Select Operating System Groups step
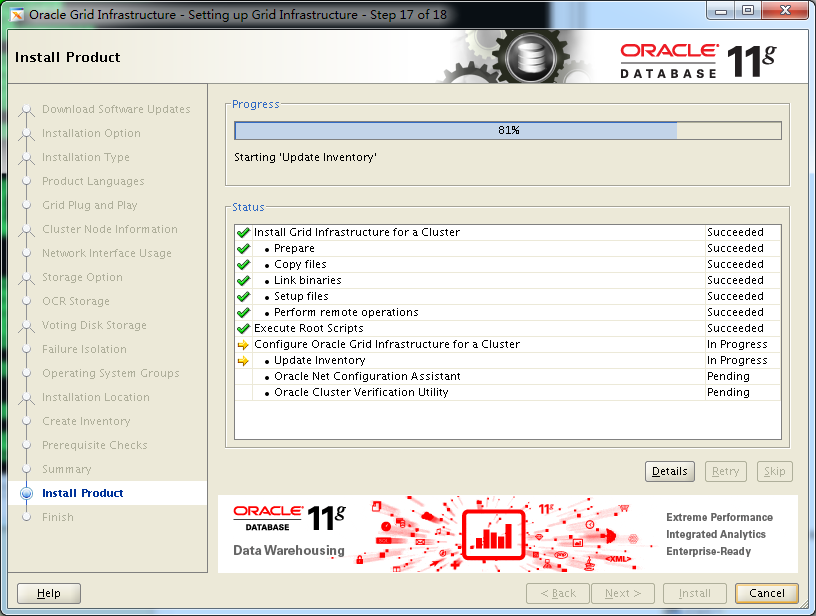Image resolution: width=816 pixels, height=616 pixels. pyautogui.click(x=111, y=373)
